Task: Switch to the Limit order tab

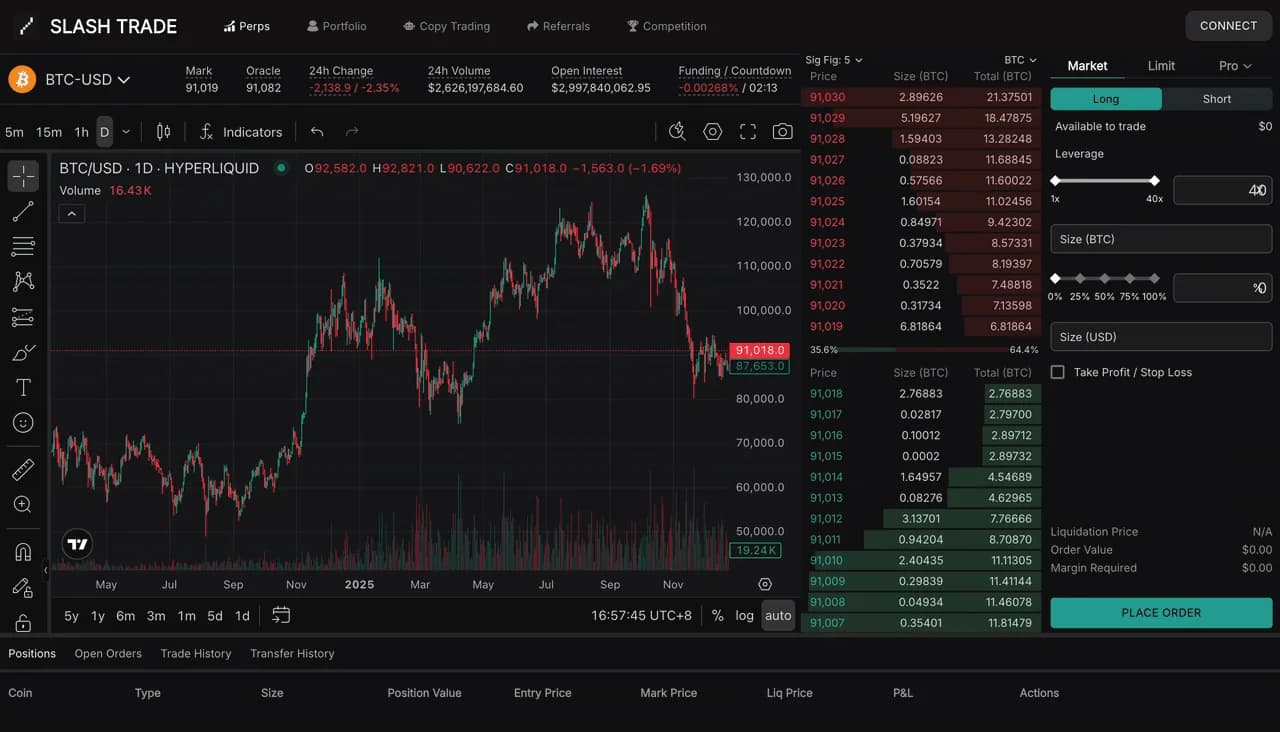Action: coord(1161,66)
